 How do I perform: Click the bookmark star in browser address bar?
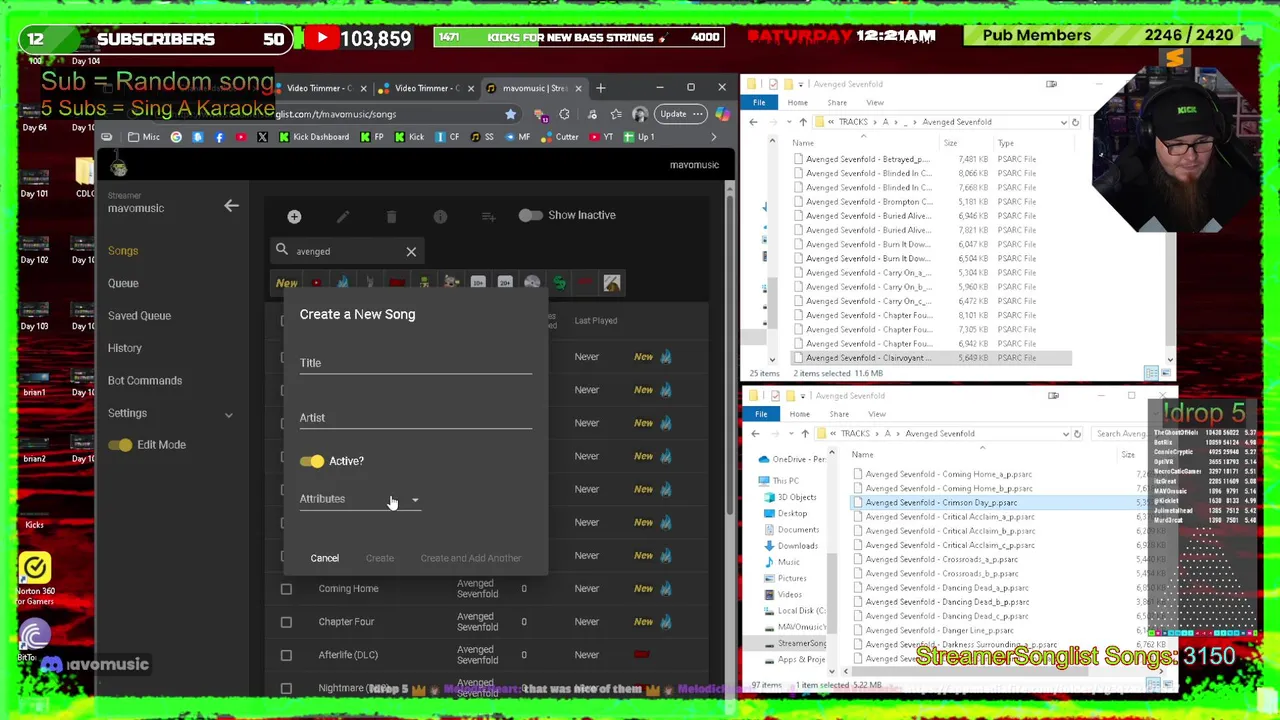[x=511, y=114]
